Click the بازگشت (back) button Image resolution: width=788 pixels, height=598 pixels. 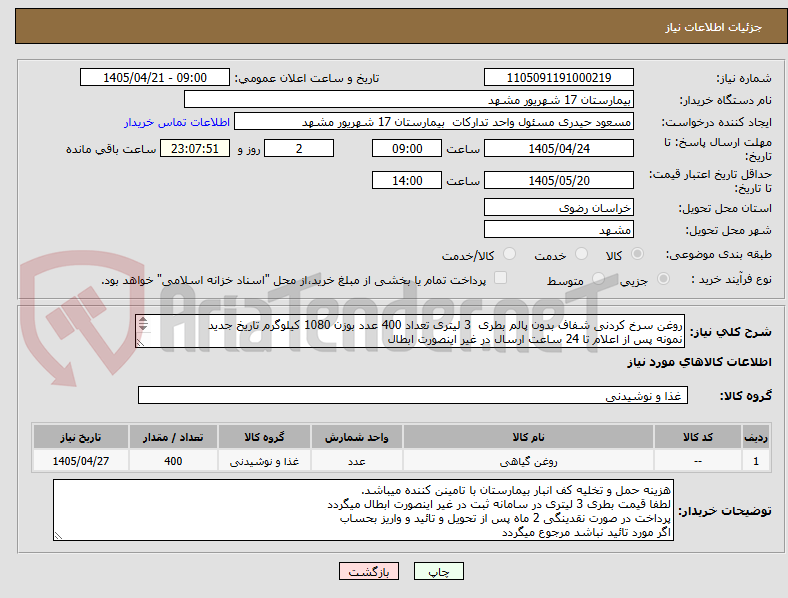pos(369,571)
